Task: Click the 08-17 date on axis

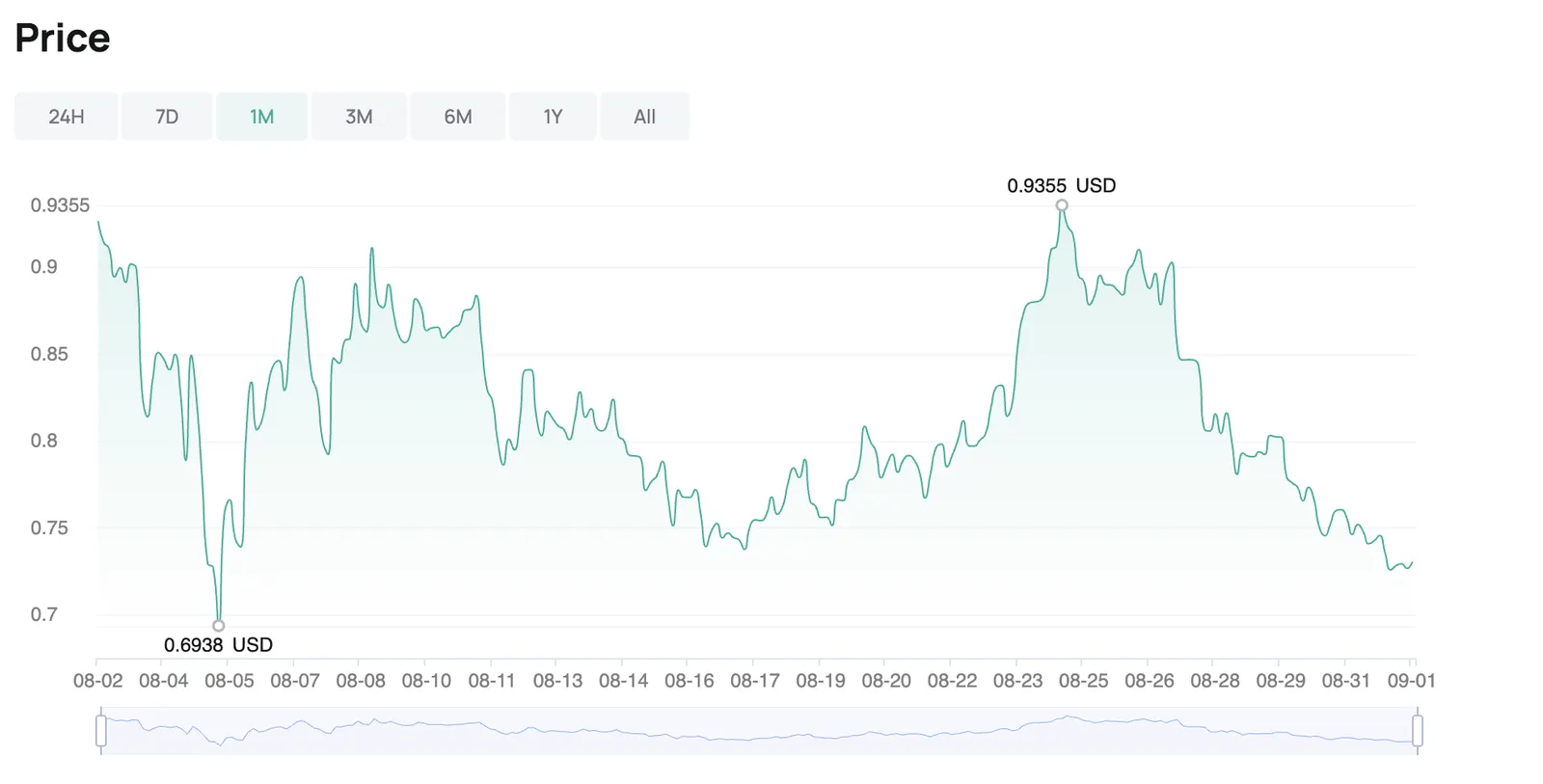Action: click(x=755, y=681)
